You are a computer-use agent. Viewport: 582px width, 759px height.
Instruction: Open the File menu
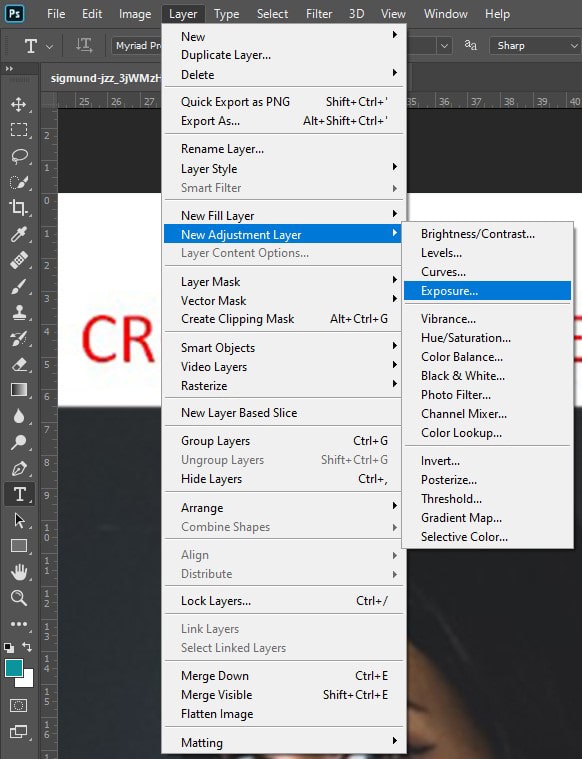click(56, 14)
